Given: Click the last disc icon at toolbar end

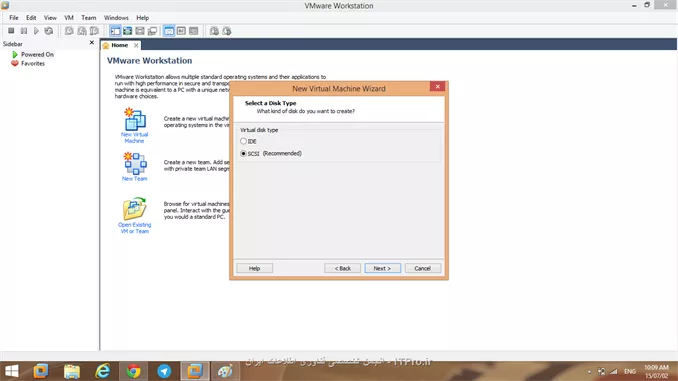Looking at the screenshot, I should pyautogui.click(x=227, y=31).
